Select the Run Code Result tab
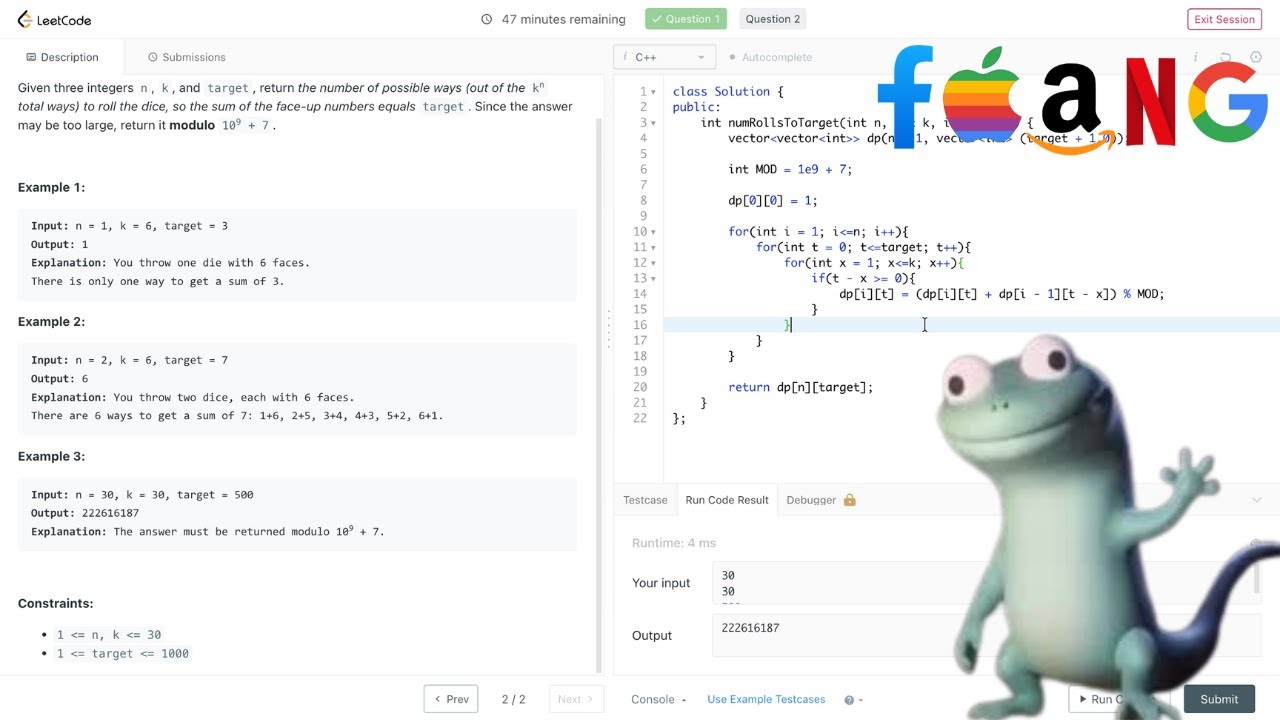The width and height of the screenshot is (1280, 720). (x=727, y=500)
